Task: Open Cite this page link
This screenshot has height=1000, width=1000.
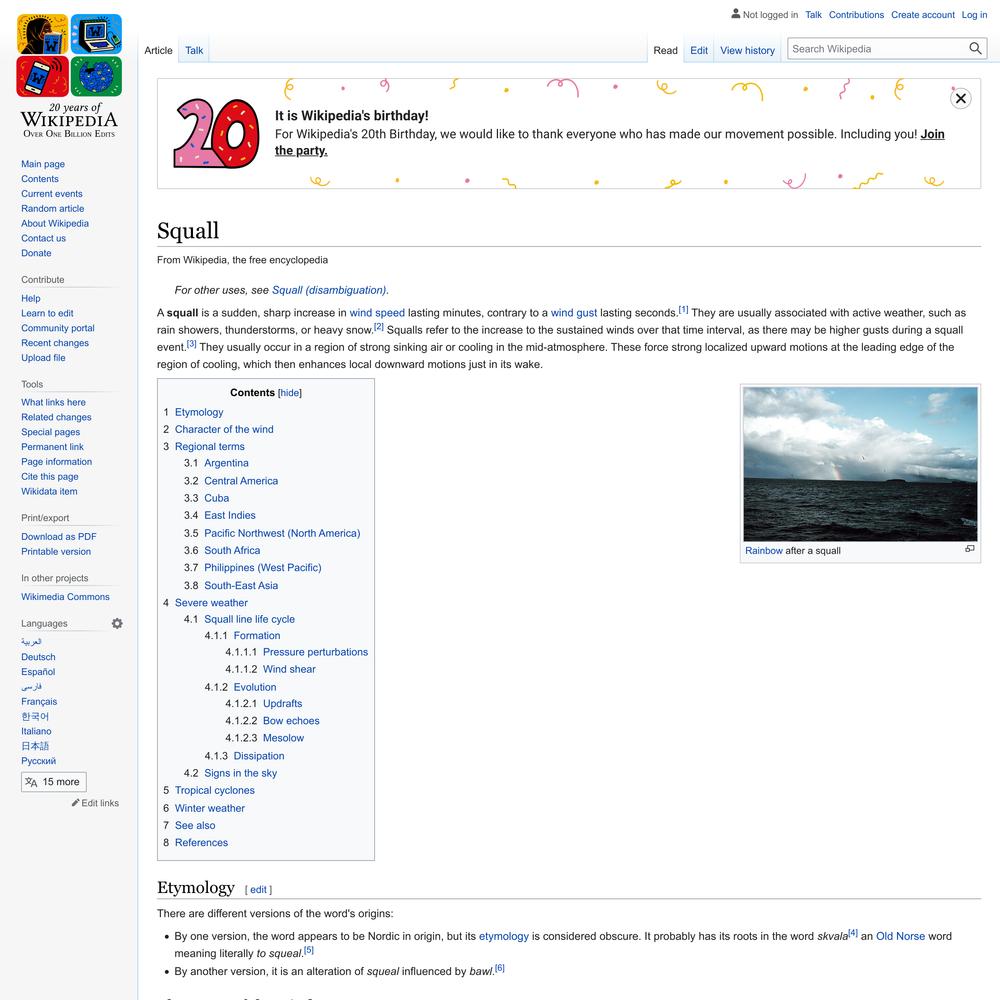Action: [x=50, y=476]
